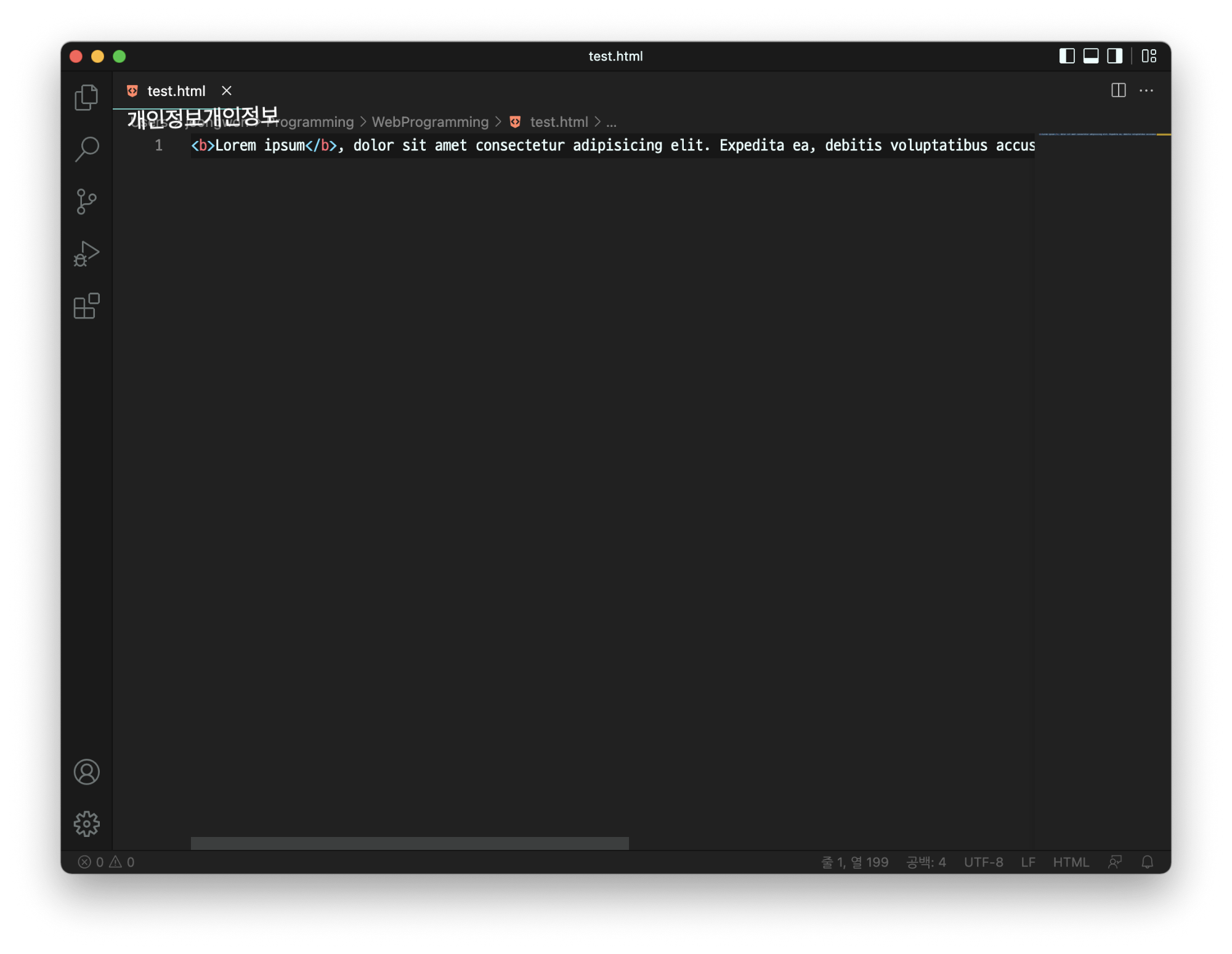This screenshot has height=954, width=1232.
Task: Toggle secondary side bar visibility
Action: click(x=1114, y=56)
